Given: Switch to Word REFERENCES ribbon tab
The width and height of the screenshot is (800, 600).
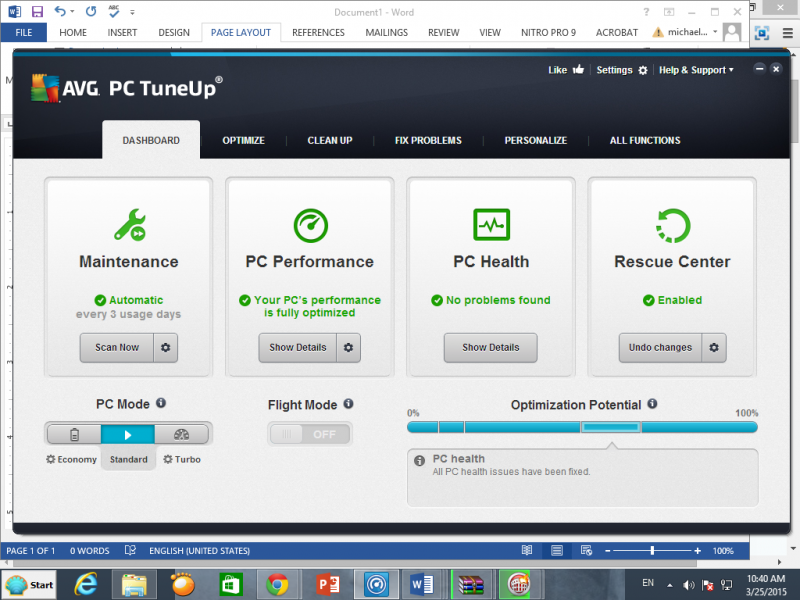Looking at the screenshot, I should 318,32.
